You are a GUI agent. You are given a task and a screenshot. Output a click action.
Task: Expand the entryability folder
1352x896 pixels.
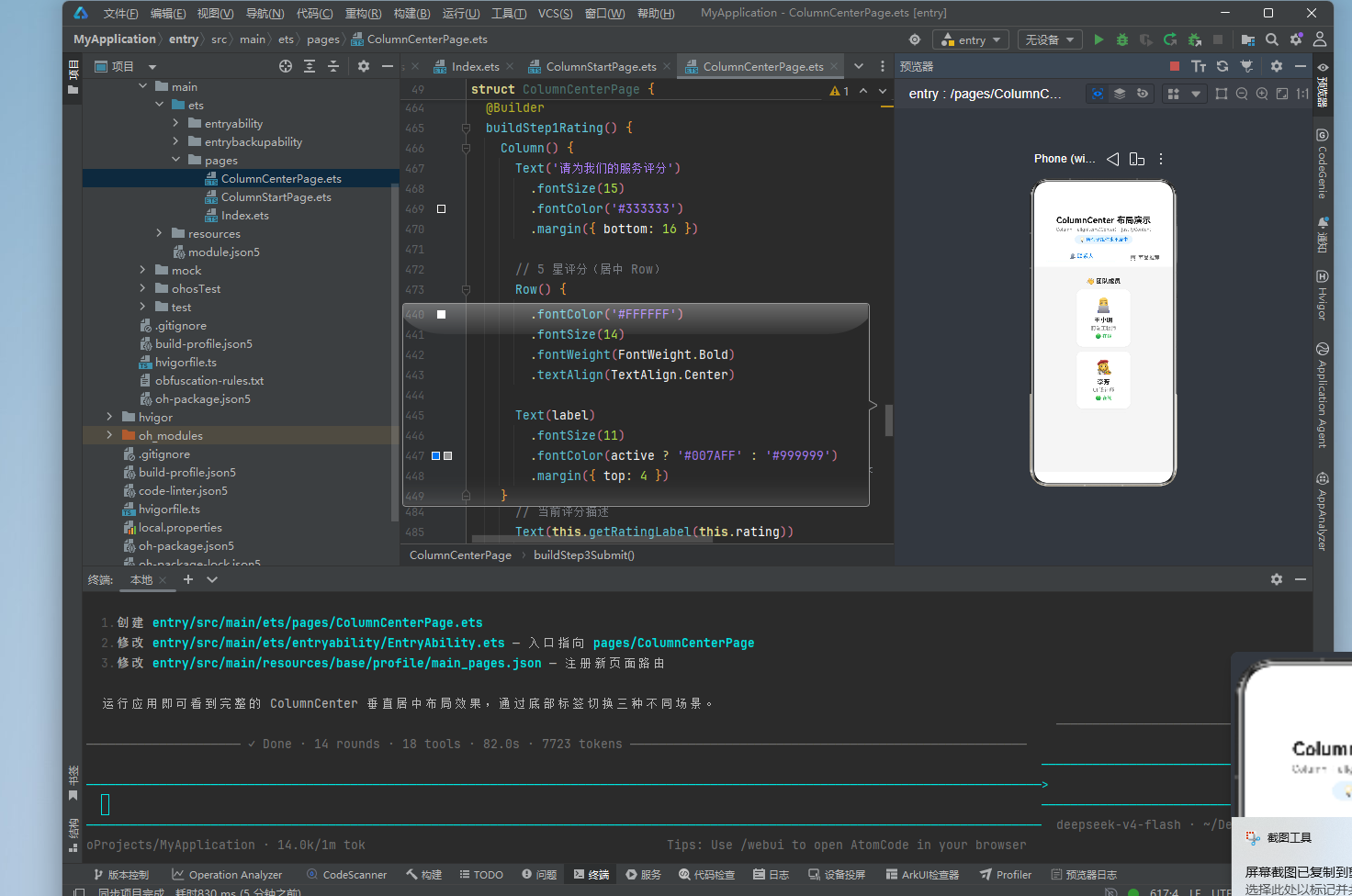coord(176,123)
